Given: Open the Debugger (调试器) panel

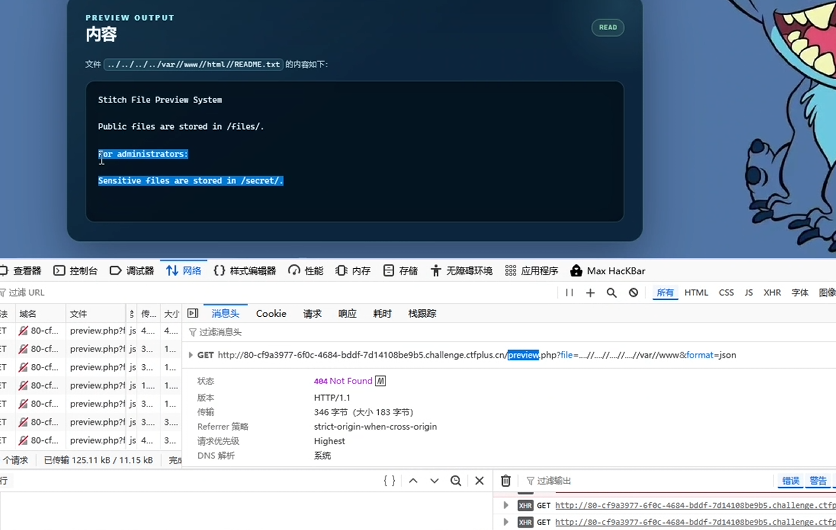Looking at the screenshot, I should click(132, 271).
